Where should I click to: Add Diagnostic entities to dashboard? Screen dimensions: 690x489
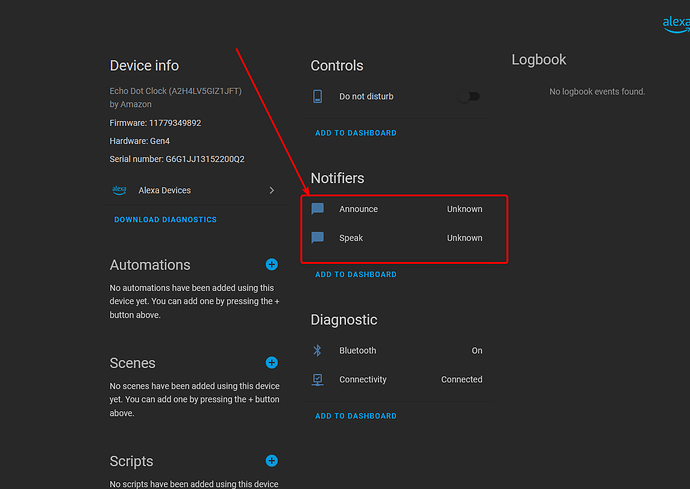point(356,416)
